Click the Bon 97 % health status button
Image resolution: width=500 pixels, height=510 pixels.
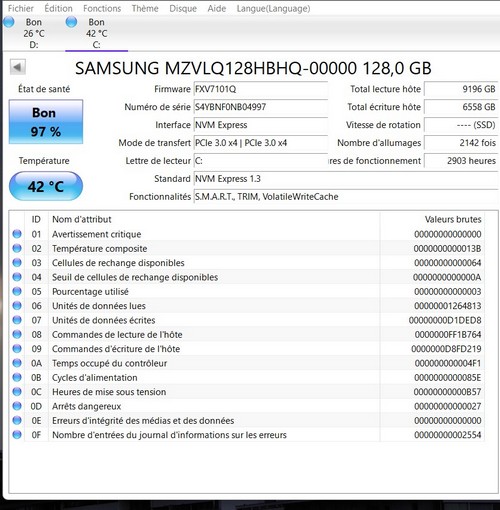[x=46, y=122]
